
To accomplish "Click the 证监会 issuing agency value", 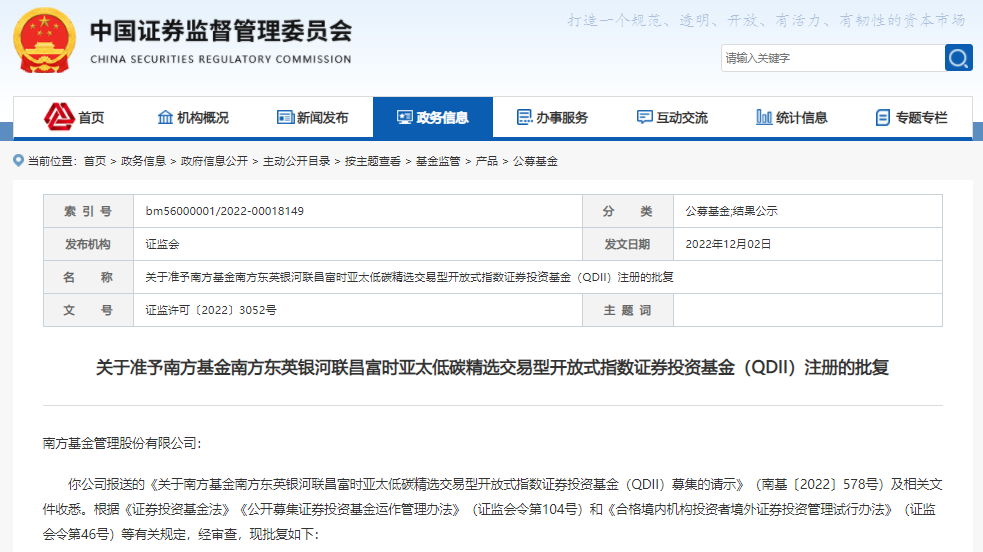I will [162, 244].
